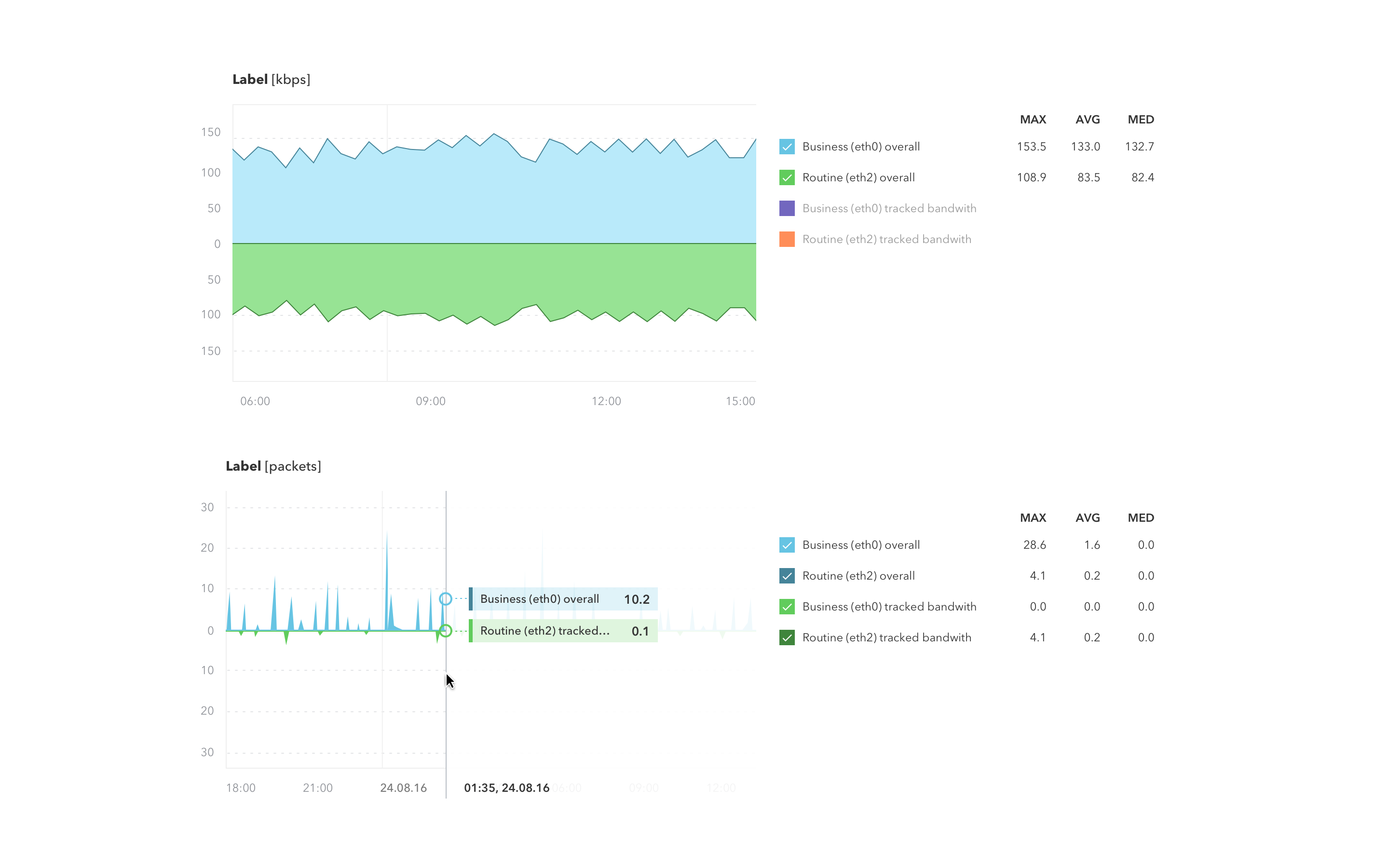Viewport: 1389px width, 868px height.
Task: Click Business (eth0) overall label in packets legend
Action: 861,545
